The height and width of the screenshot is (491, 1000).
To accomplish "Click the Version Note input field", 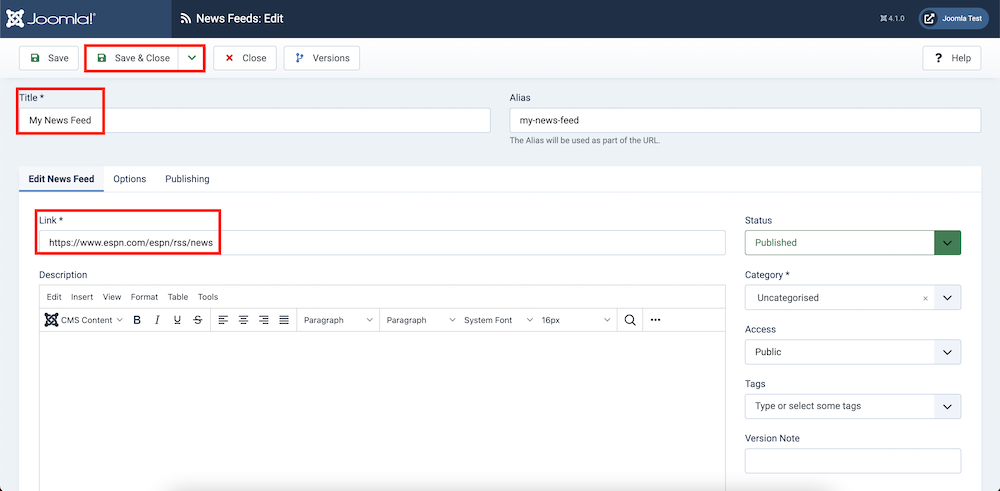I will coord(853,461).
